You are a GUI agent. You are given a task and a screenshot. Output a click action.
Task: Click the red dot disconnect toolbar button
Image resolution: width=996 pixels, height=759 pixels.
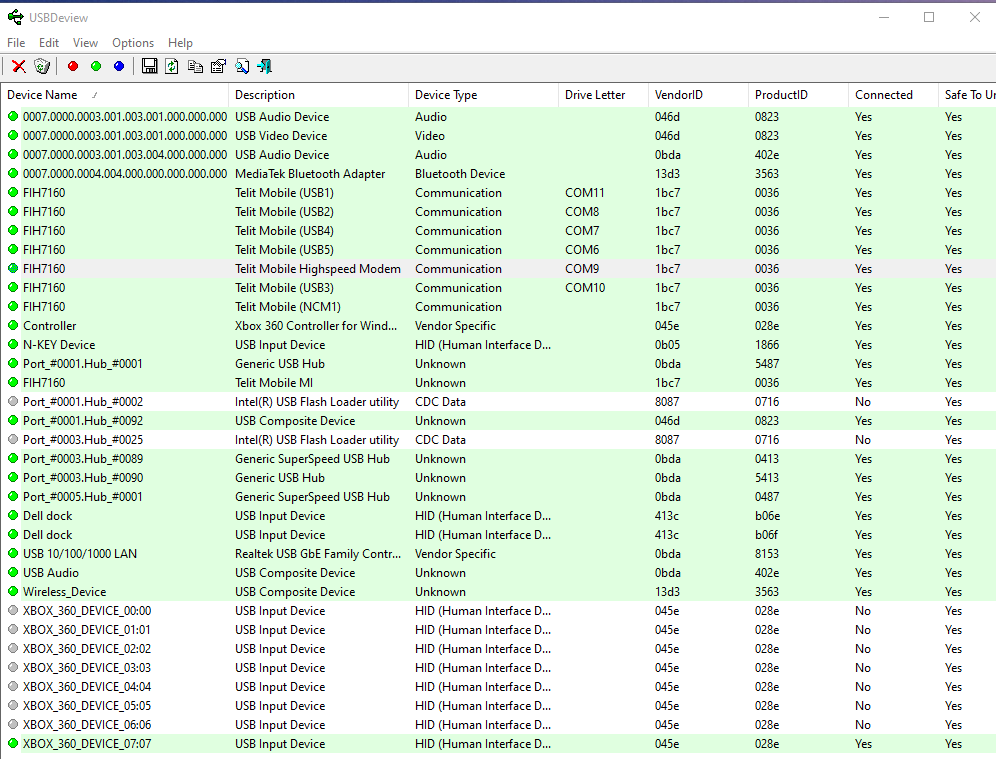coord(73,66)
